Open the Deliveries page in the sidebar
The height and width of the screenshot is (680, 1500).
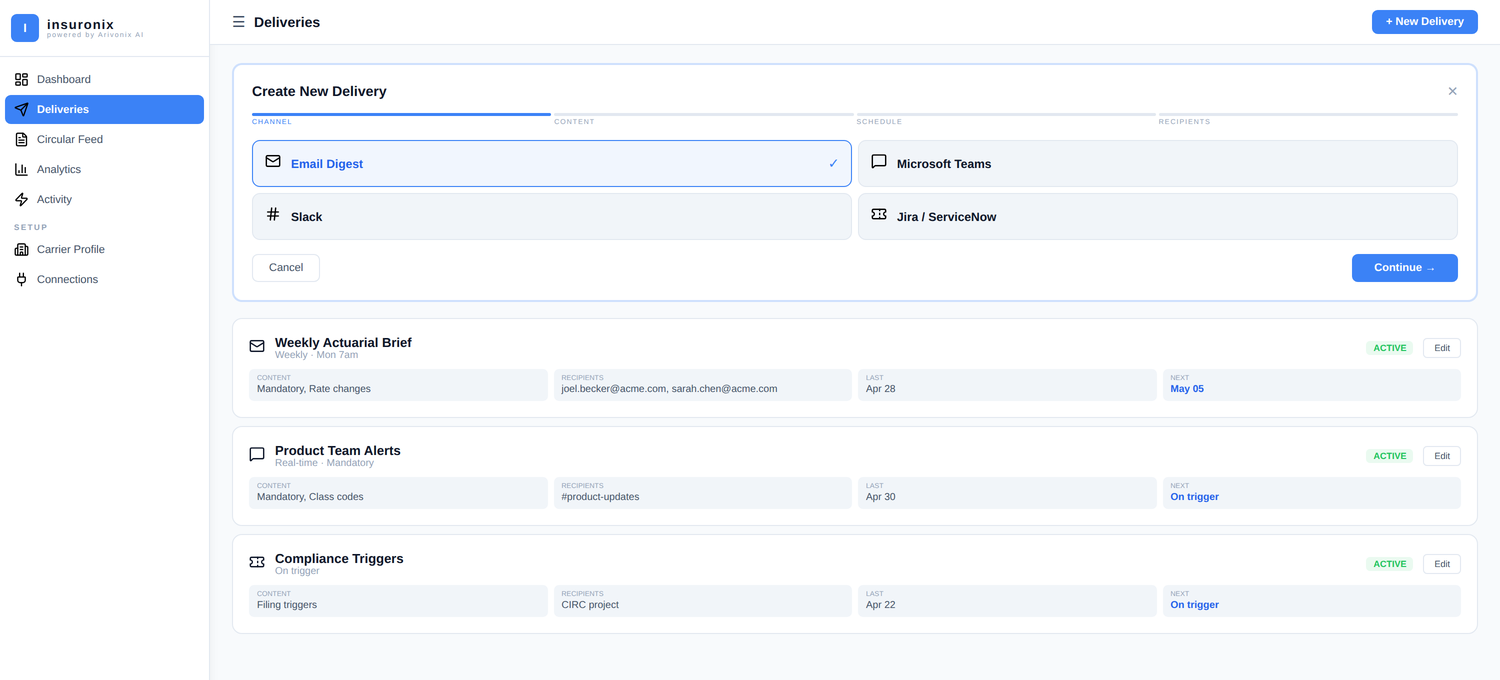coord(104,109)
